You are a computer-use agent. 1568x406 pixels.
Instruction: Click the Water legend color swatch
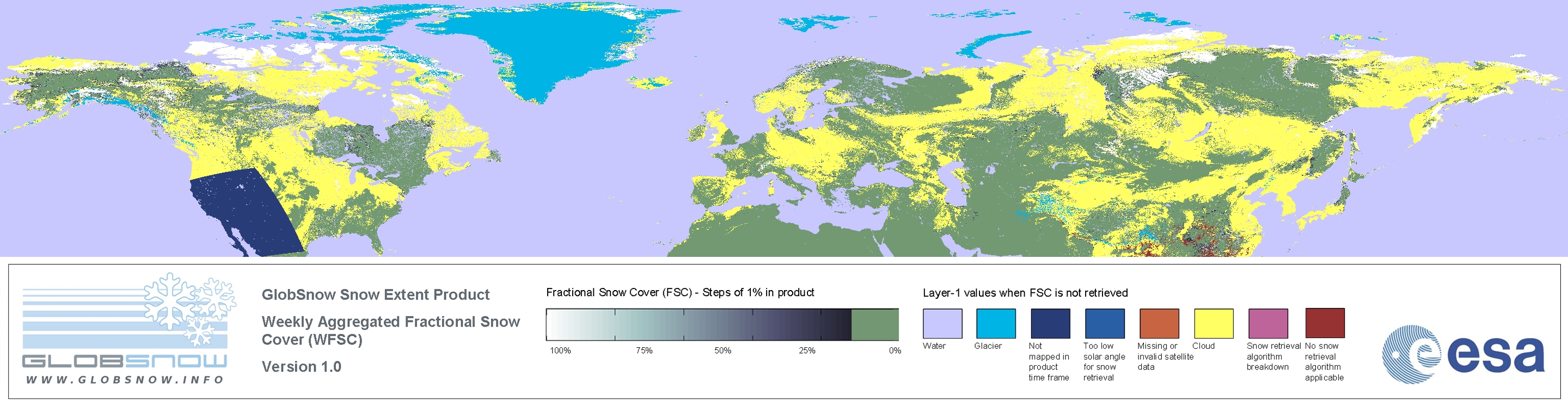(942, 323)
